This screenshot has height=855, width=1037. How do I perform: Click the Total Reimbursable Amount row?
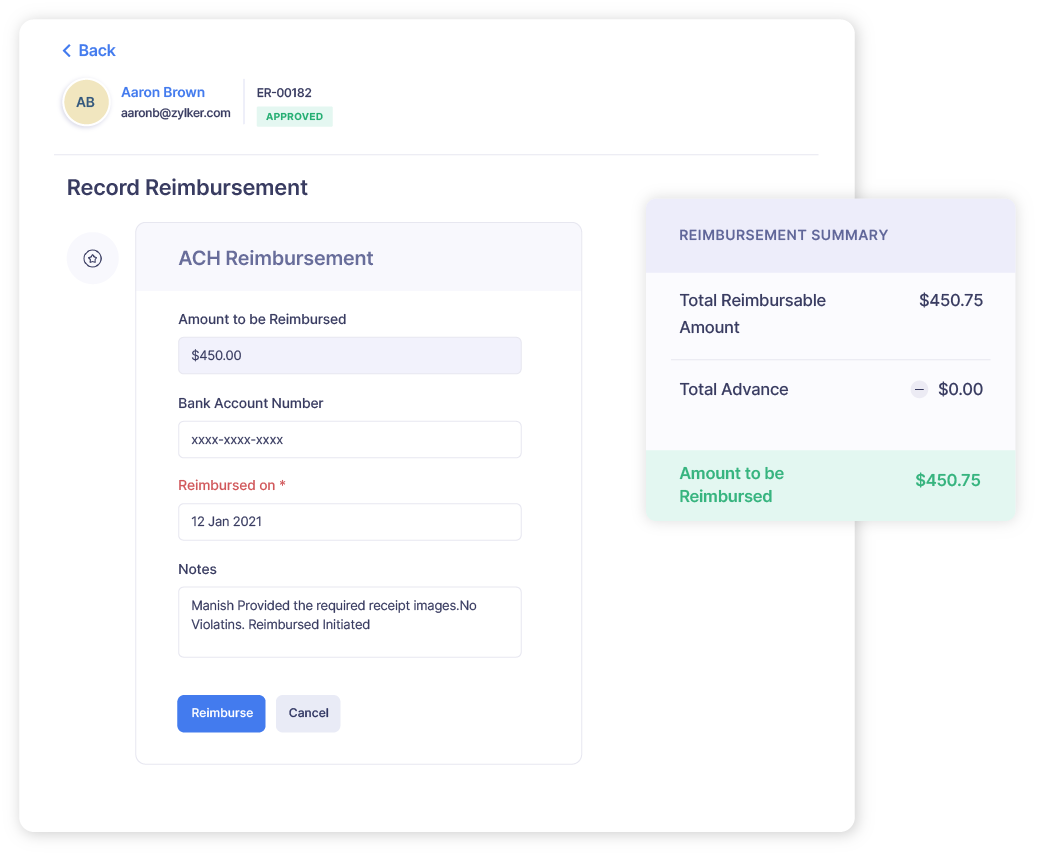coord(830,313)
